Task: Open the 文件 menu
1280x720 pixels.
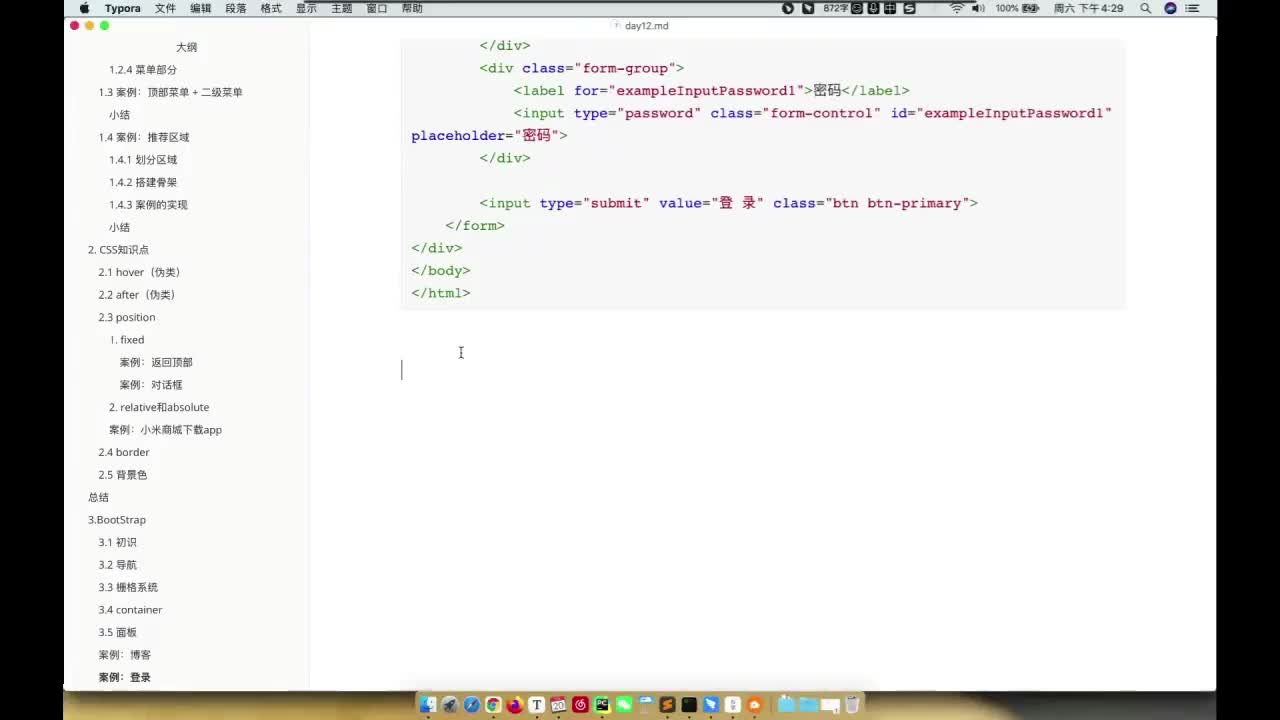Action: [x=165, y=8]
